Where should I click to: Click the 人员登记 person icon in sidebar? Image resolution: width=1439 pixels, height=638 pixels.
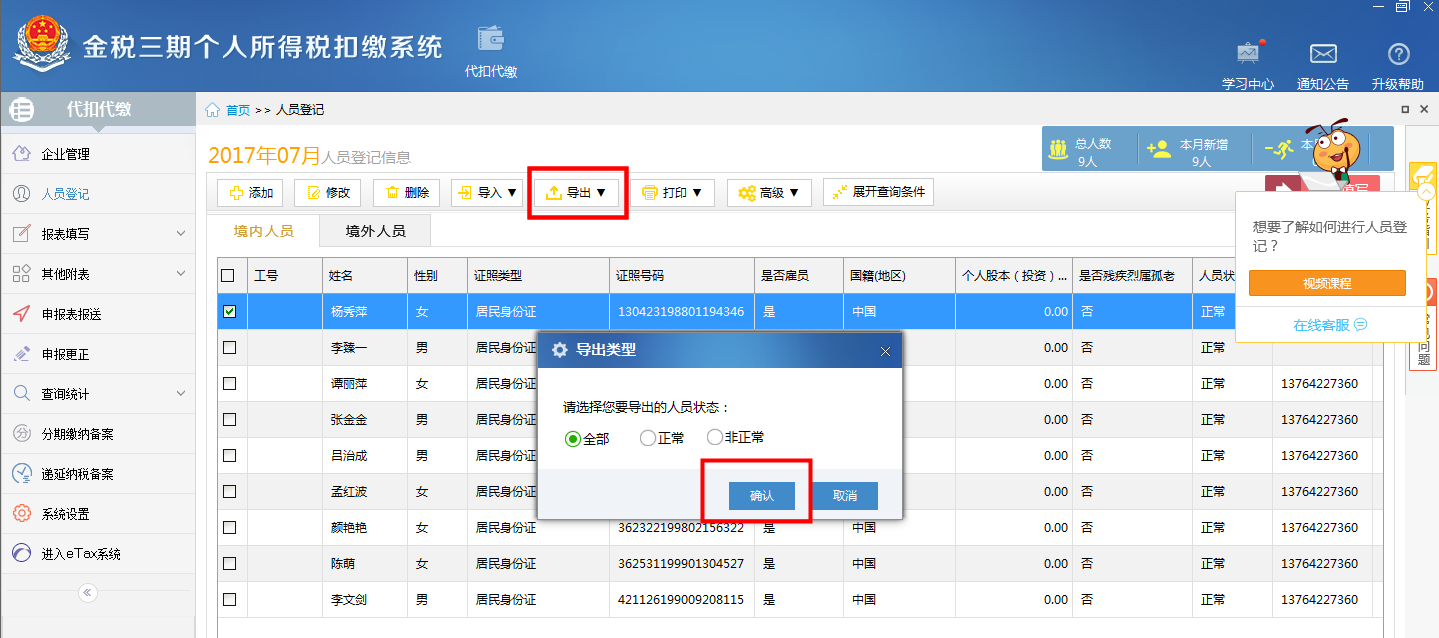(21, 194)
